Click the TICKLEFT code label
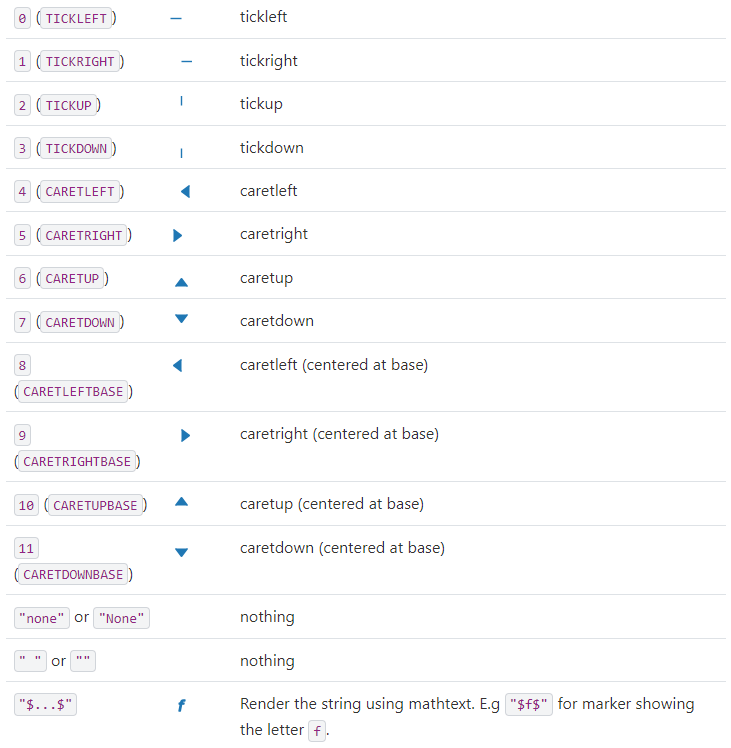 tap(76, 19)
